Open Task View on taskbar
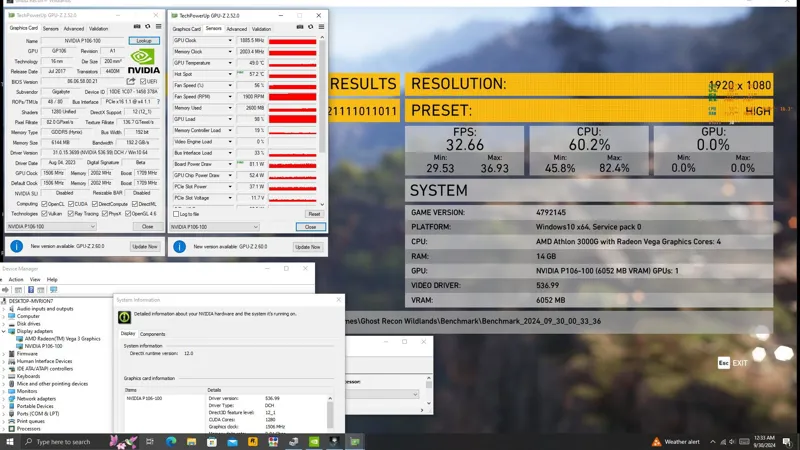800x450 pixels. [x=149, y=442]
